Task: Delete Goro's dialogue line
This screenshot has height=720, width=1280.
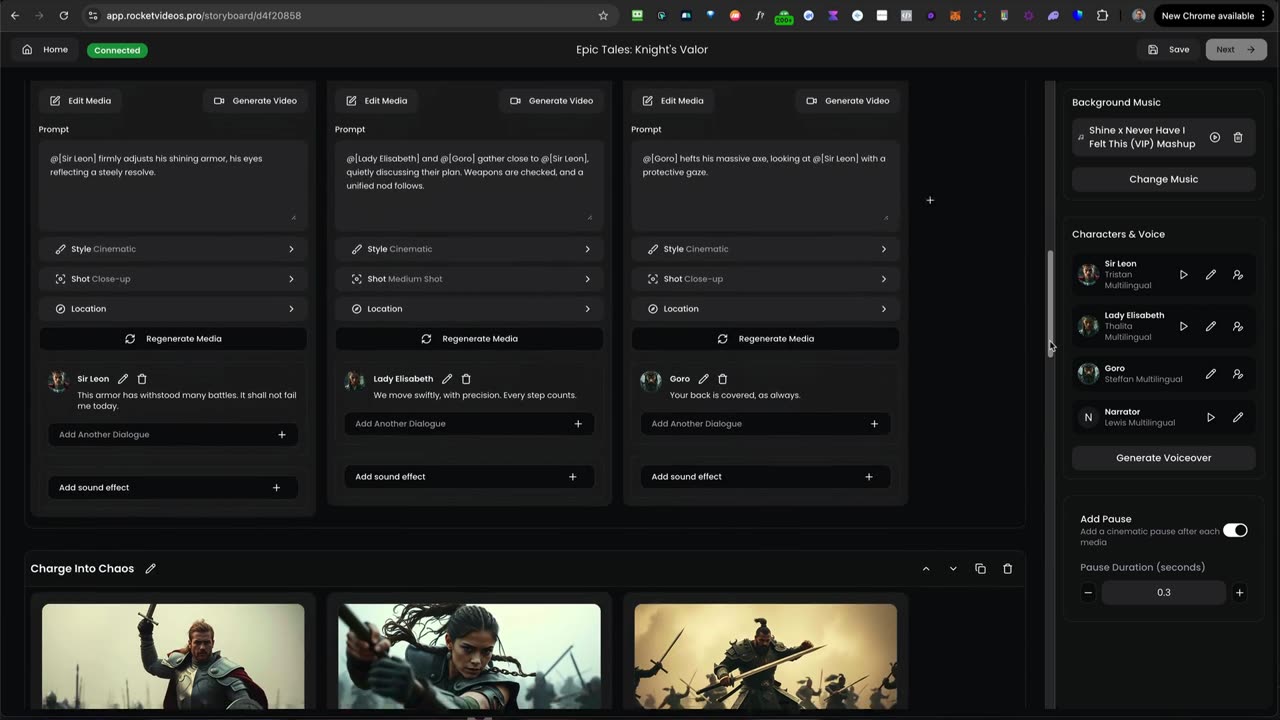Action: click(x=723, y=379)
